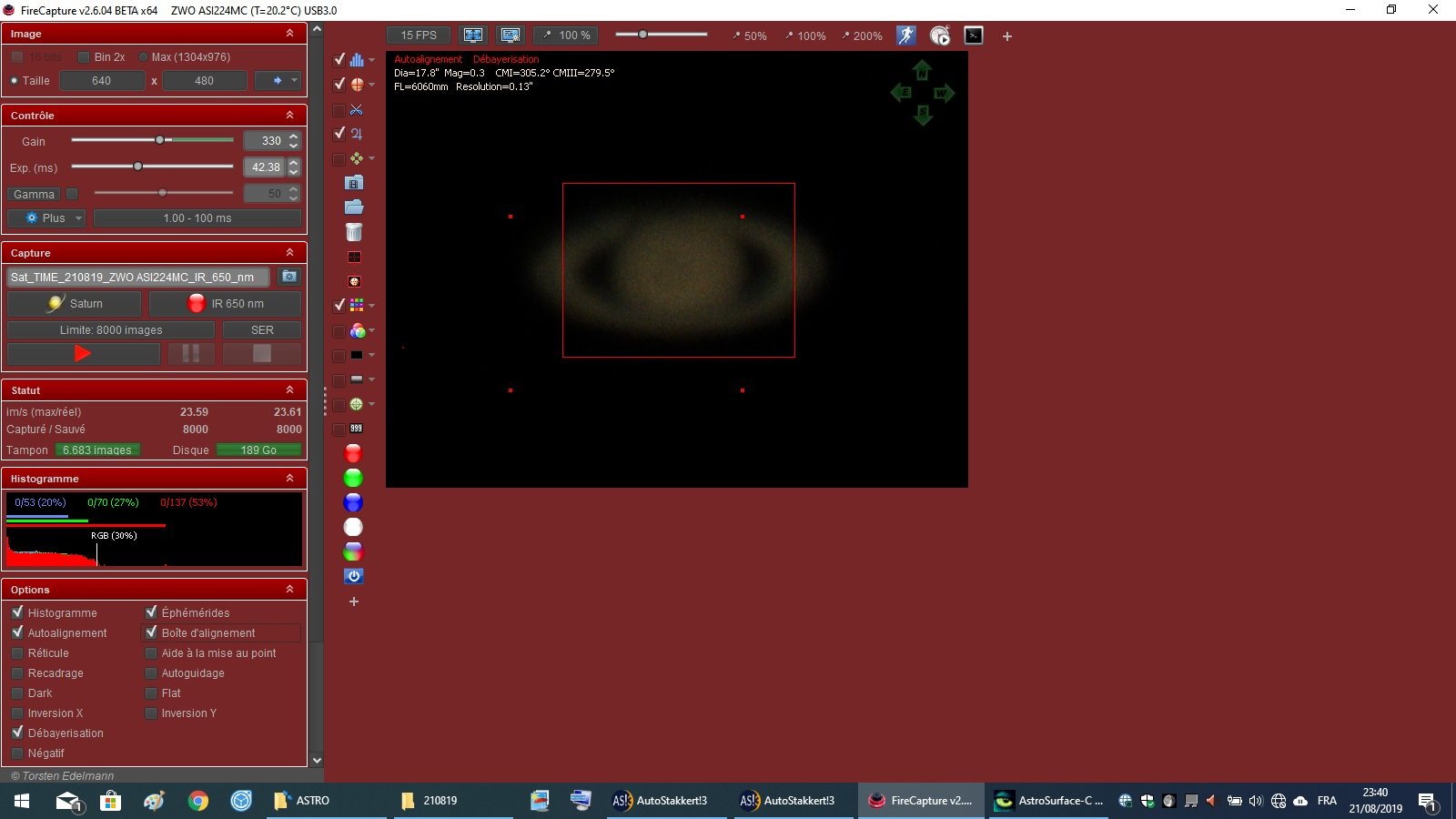Viewport: 1456px width, 819px height.
Task: Click the reticle crosshair tool icon
Action: click(x=357, y=85)
